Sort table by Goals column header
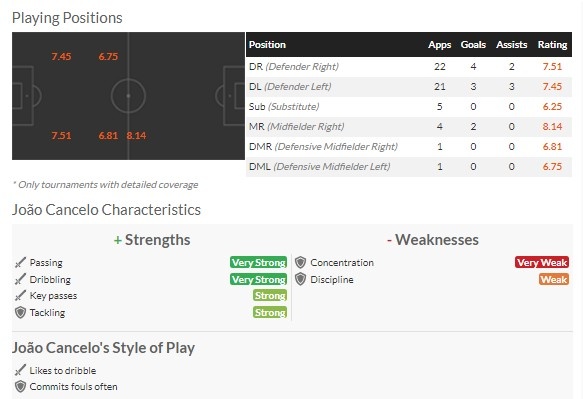This screenshot has height=399, width=583. pyautogui.click(x=473, y=45)
